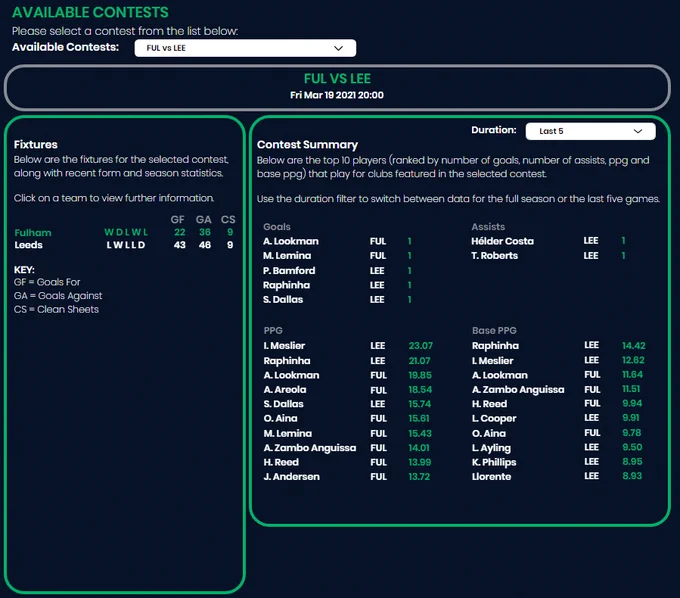The width and height of the screenshot is (680, 598).
Task: Click the Goals section heading
Action: pyautogui.click(x=277, y=227)
